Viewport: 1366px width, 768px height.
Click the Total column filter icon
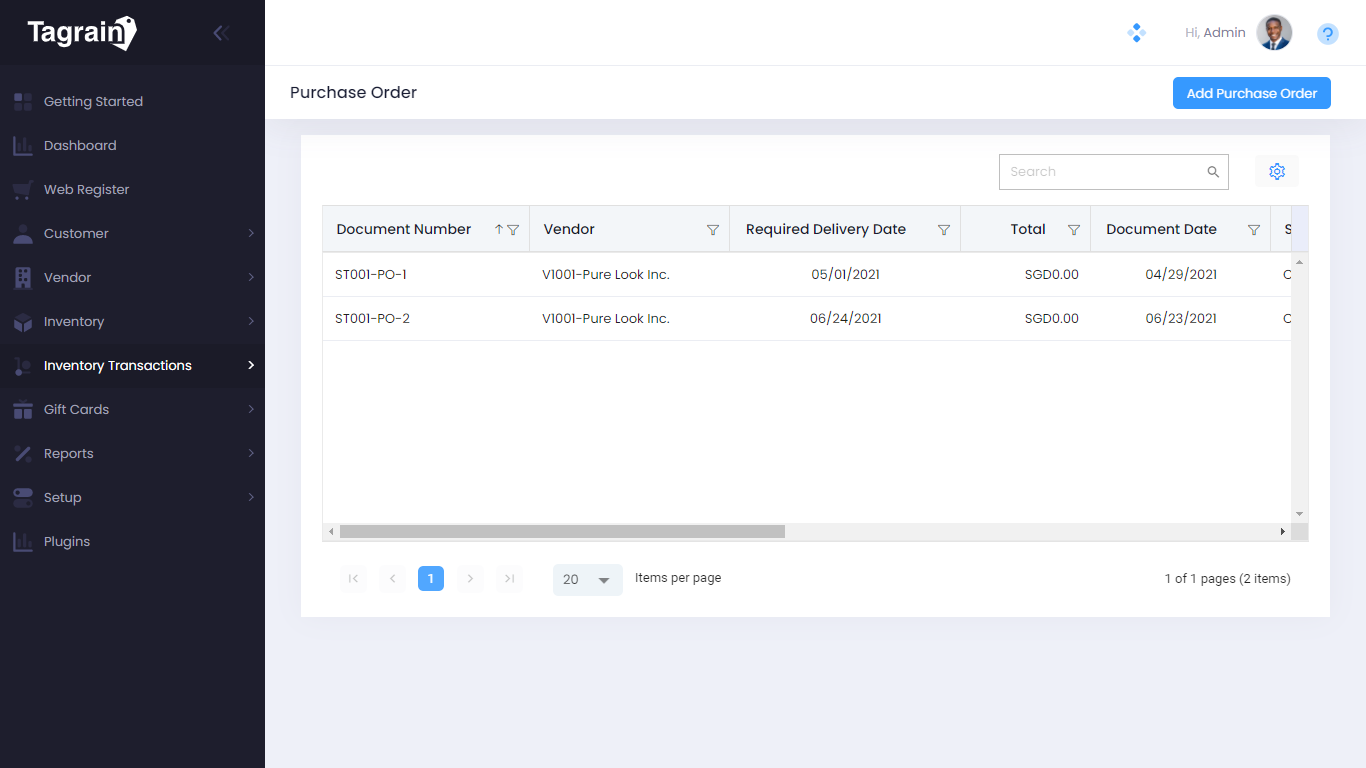1073,230
